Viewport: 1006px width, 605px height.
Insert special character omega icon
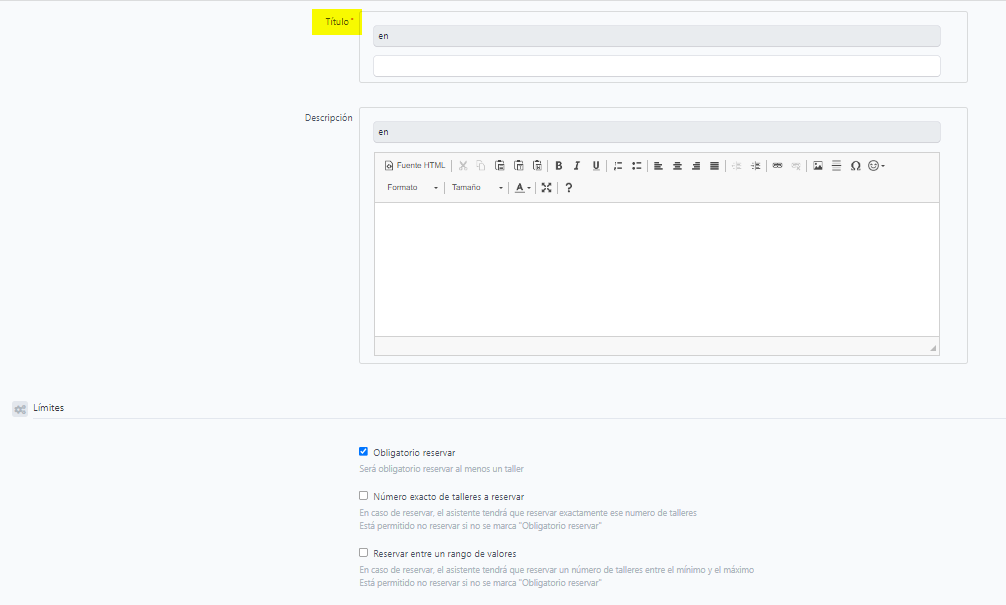[855, 166]
